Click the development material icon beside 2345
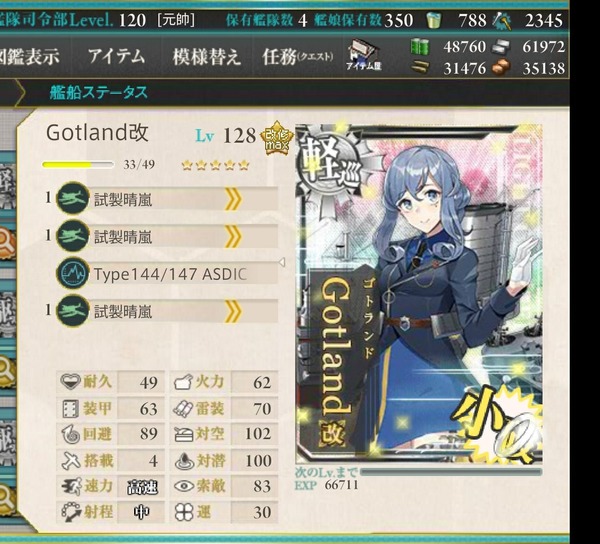This screenshot has height=544, width=600. [502, 21]
